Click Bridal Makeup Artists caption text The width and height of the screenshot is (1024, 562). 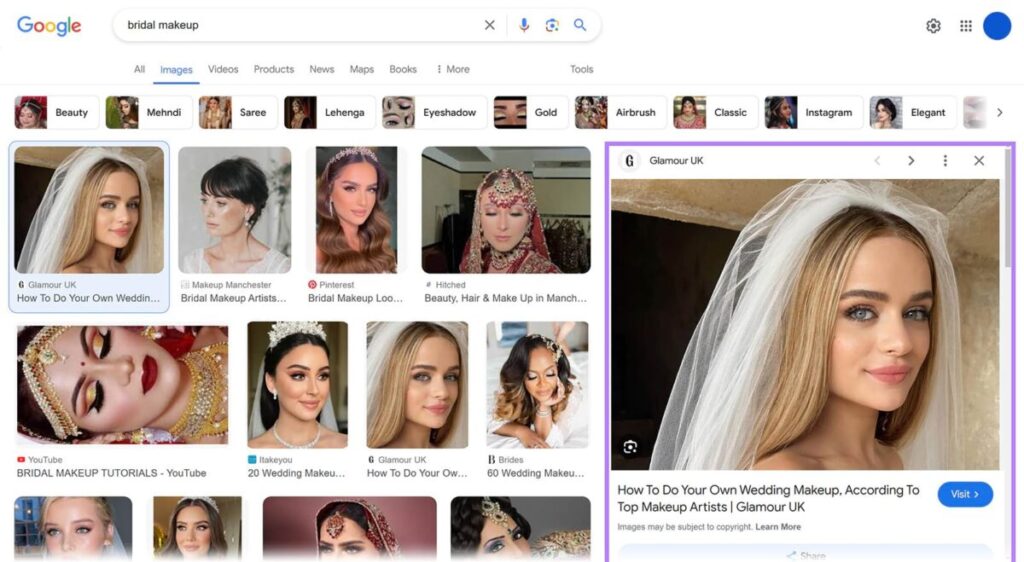[x=233, y=298]
